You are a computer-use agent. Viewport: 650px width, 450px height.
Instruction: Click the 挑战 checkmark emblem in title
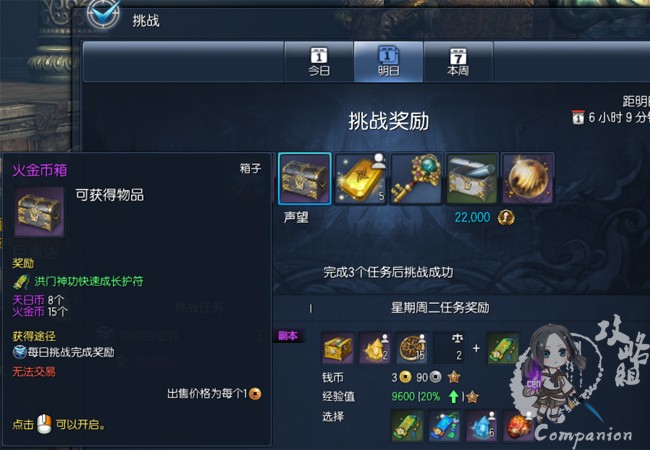104,15
